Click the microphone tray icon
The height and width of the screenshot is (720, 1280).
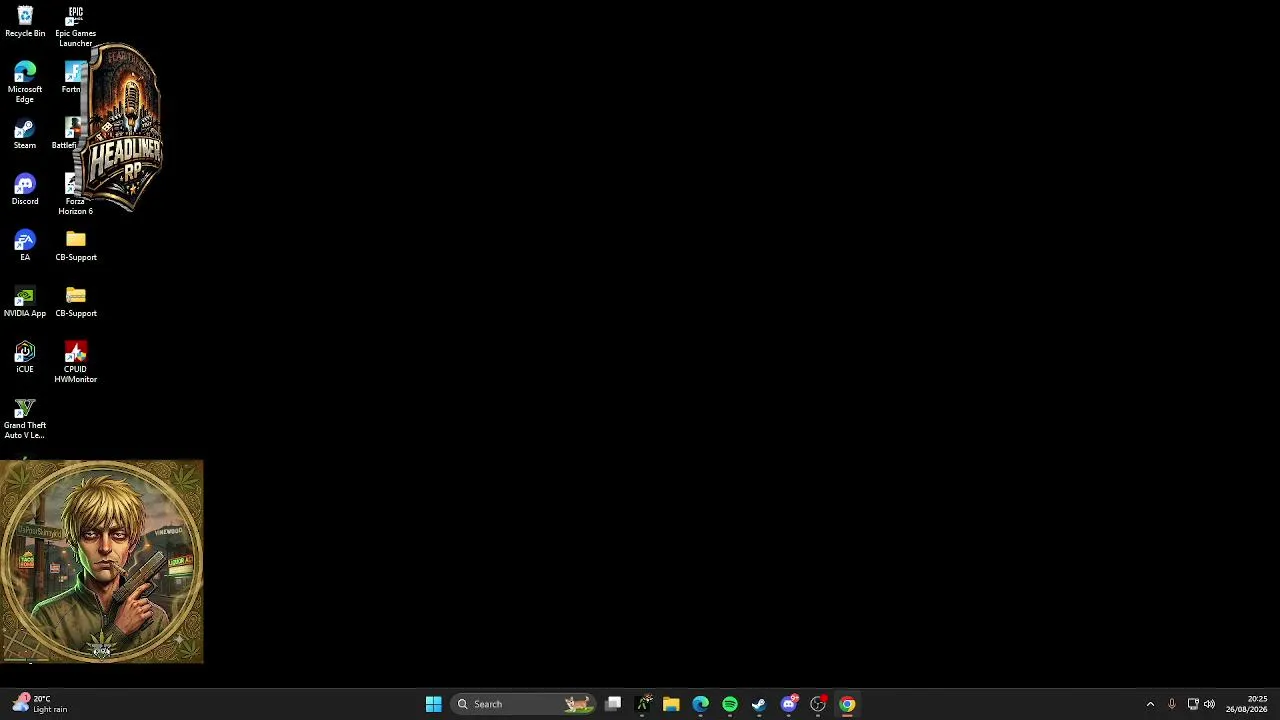point(1172,704)
